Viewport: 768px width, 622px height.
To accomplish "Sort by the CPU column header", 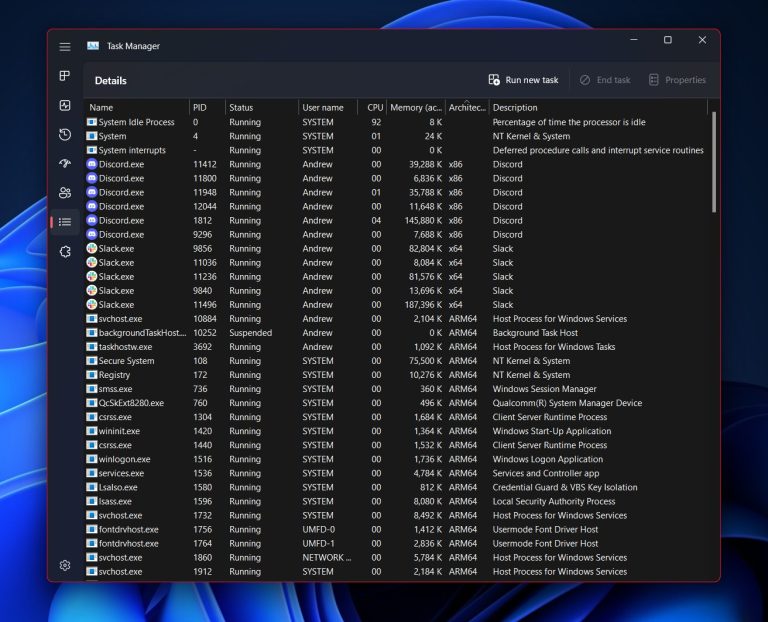I will [x=374, y=107].
